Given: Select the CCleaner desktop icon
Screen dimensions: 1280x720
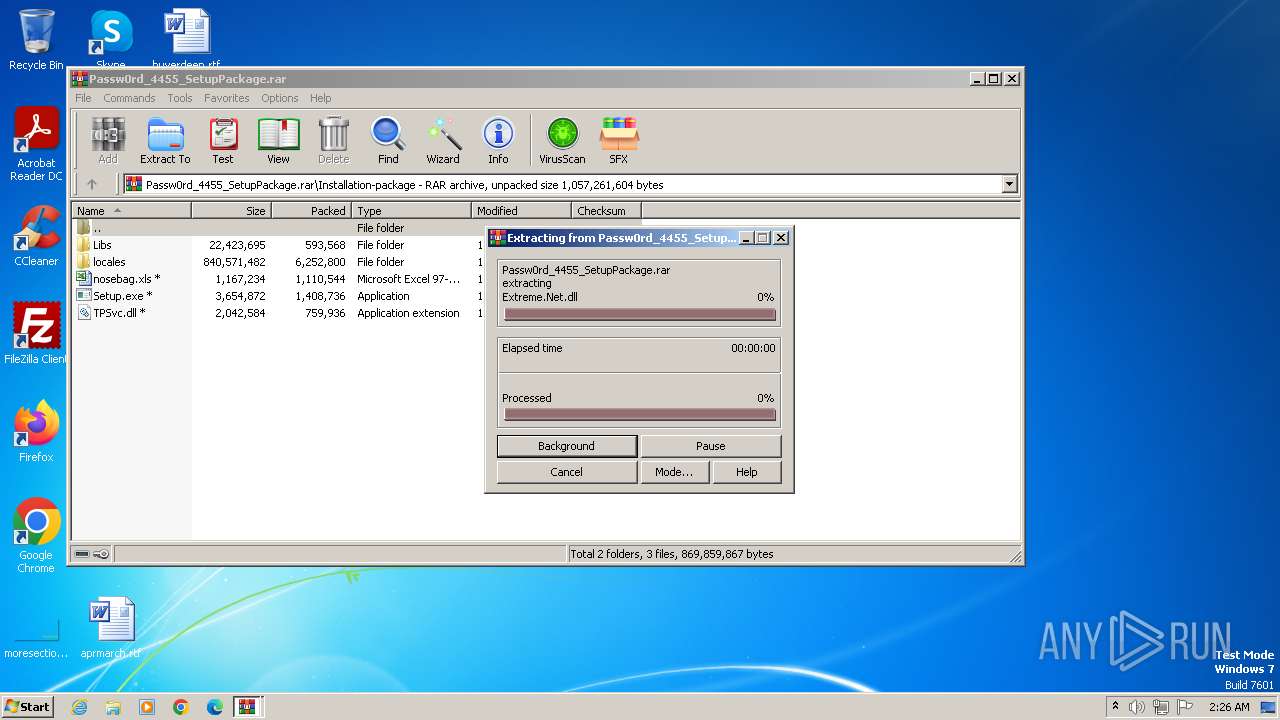Looking at the screenshot, I should tap(36, 236).
